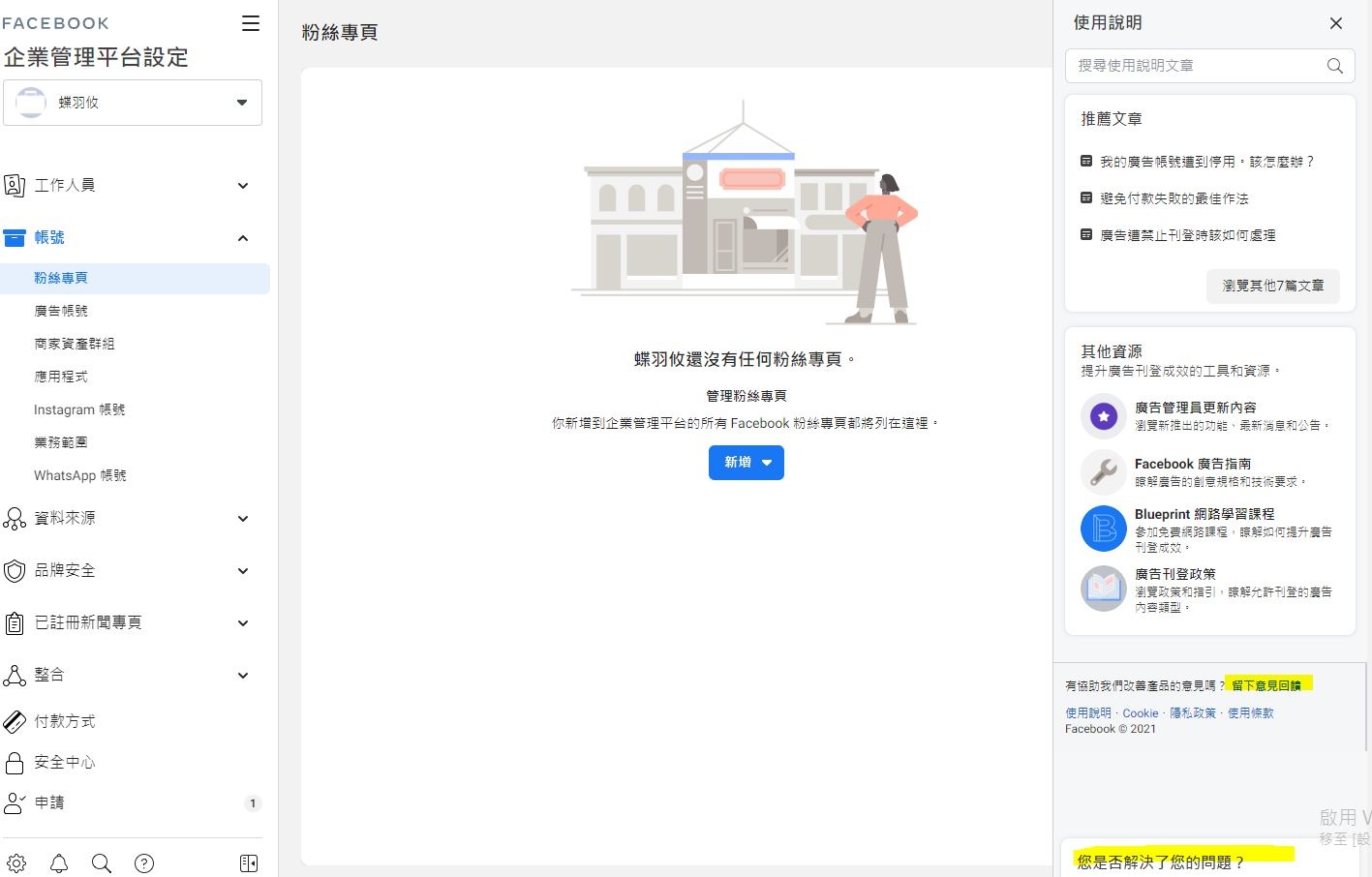Click the search magnifier in bottom sidebar

point(102,863)
